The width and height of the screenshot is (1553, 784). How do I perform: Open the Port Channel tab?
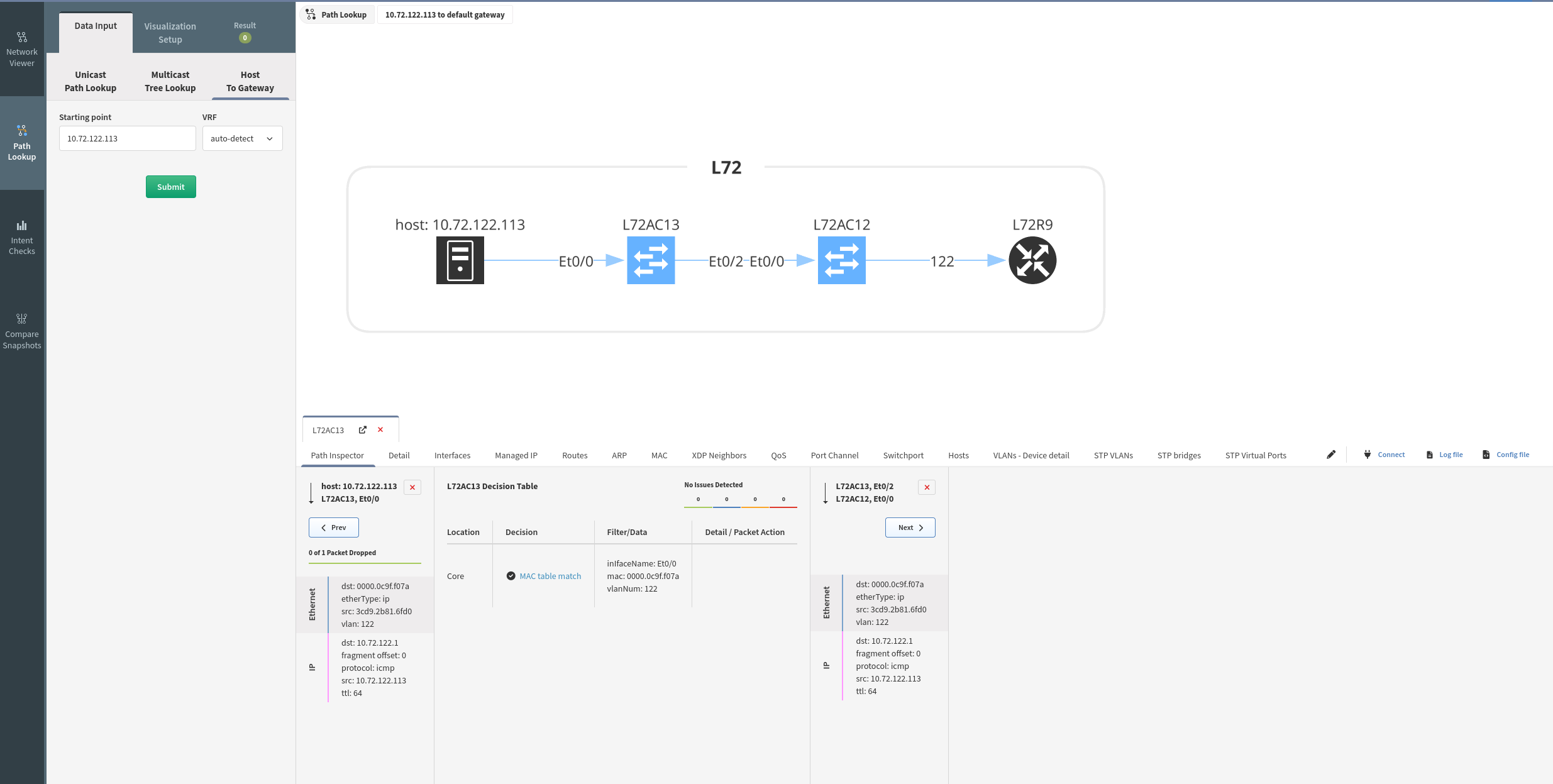point(834,455)
